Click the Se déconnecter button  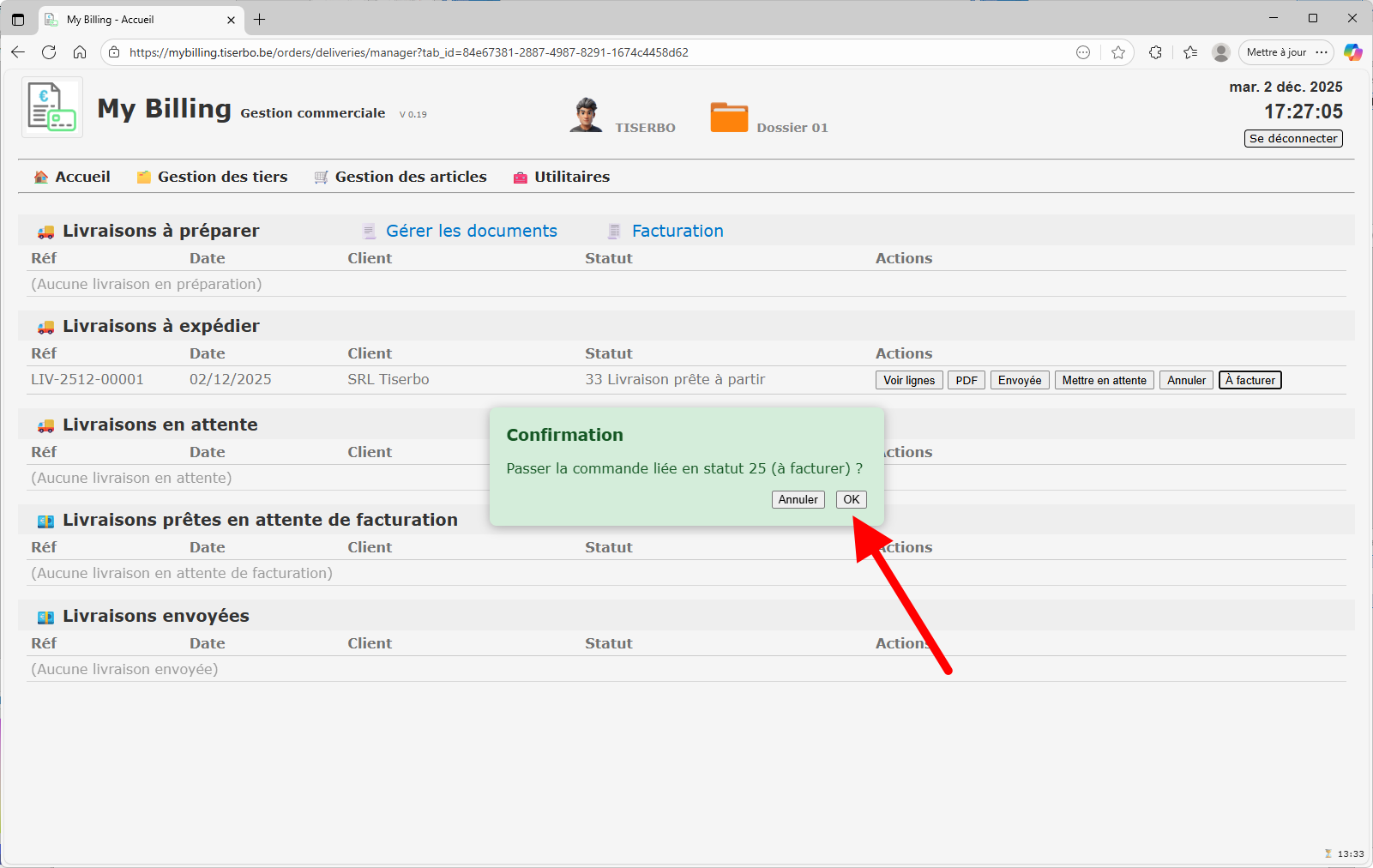1292,138
